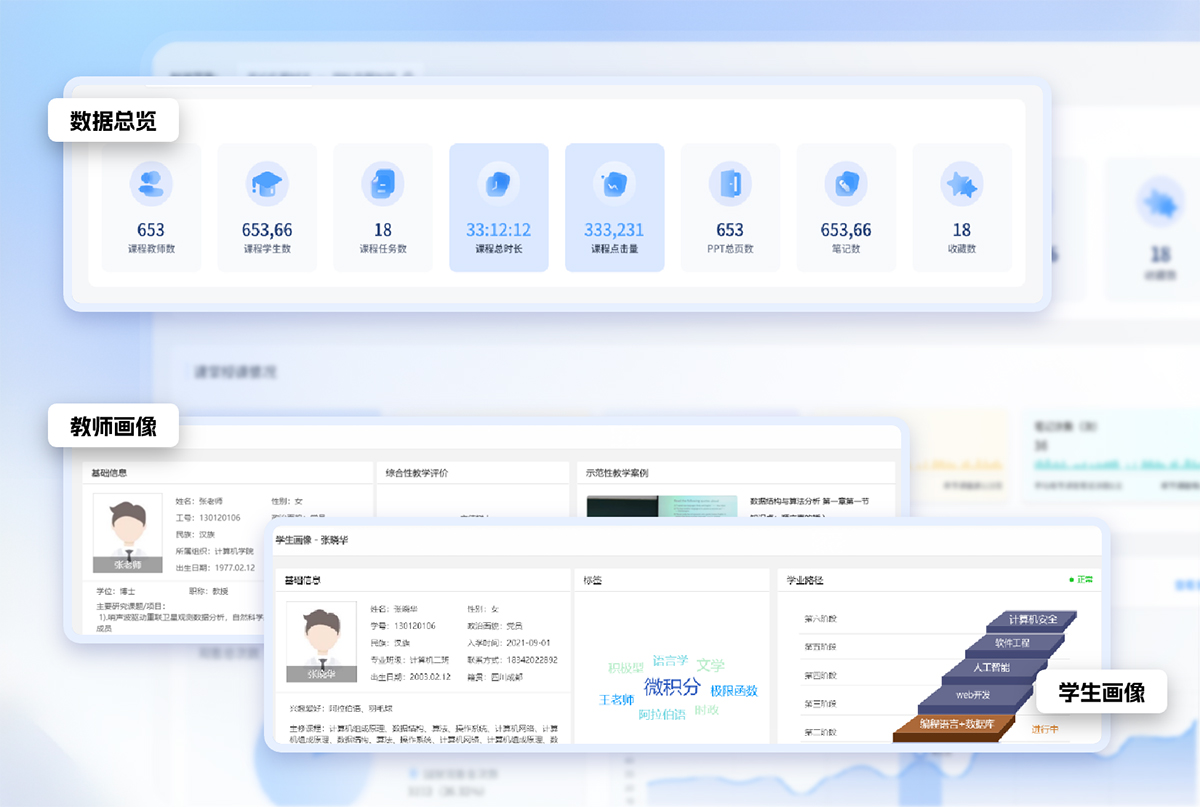The width and height of the screenshot is (1200, 807).
Task: Click the 笔记数 notes icon
Action: (x=846, y=184)
